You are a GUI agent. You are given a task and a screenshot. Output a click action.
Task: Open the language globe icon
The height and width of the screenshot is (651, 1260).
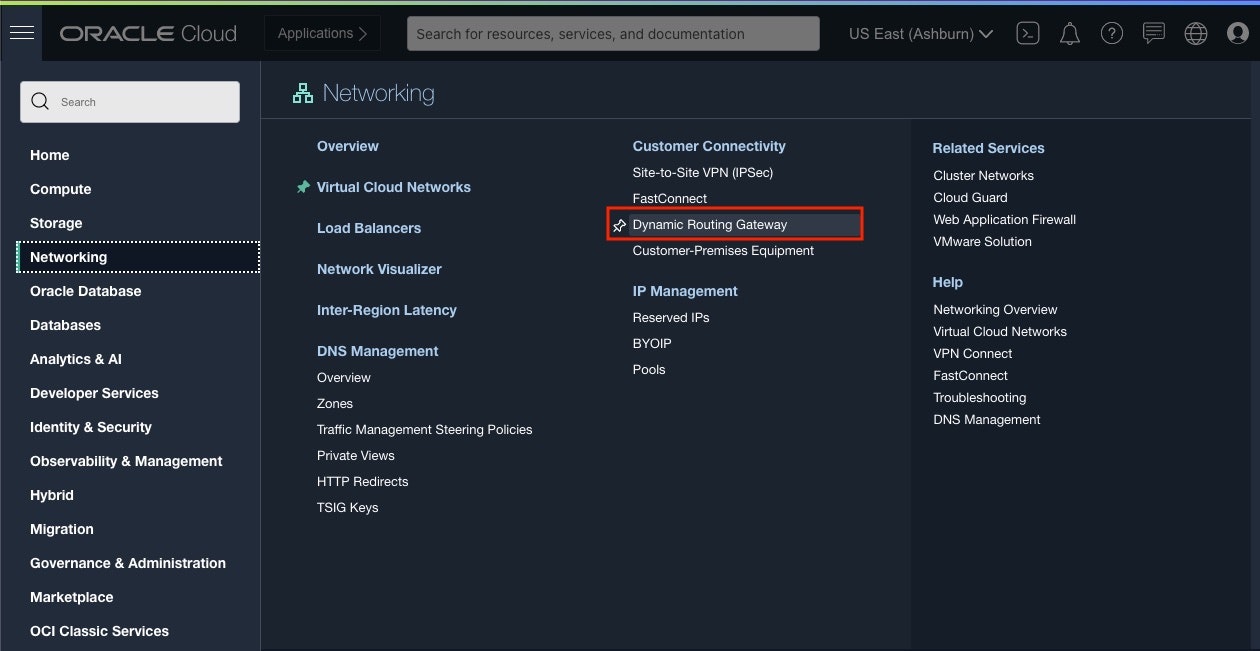coord(1195,33)
